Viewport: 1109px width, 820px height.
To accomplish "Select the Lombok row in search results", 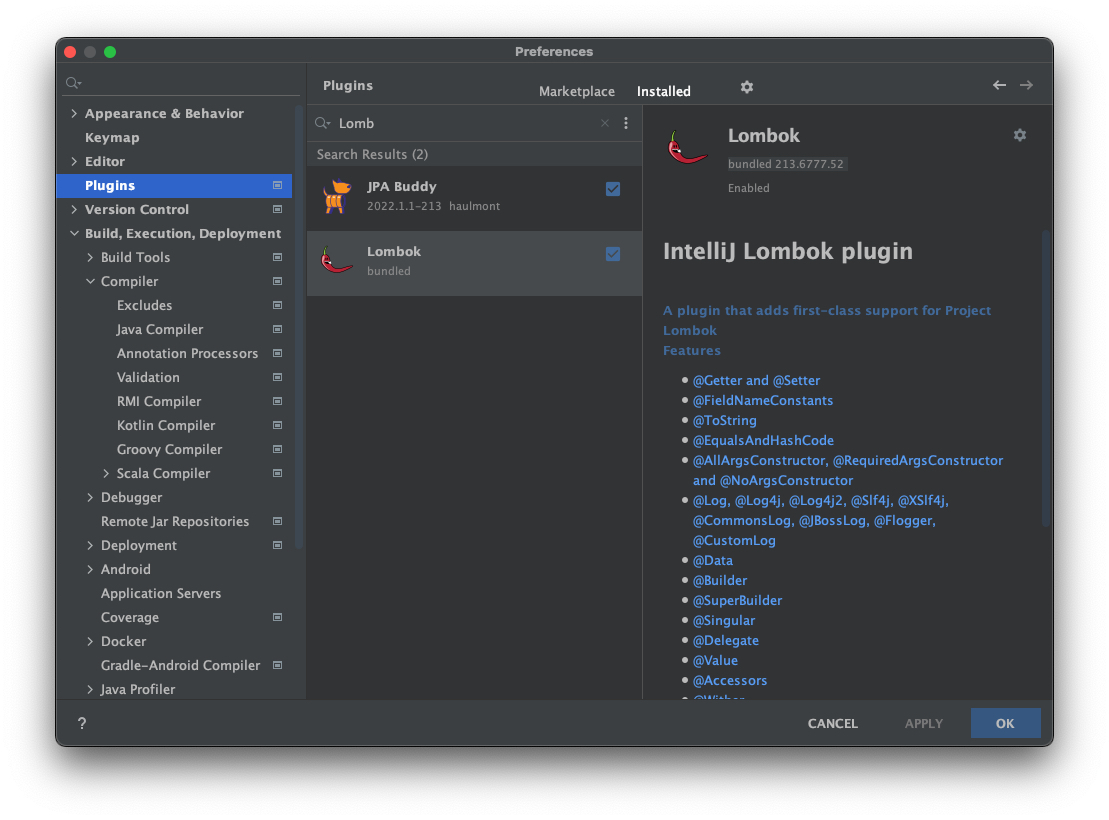I will point(475,263).
